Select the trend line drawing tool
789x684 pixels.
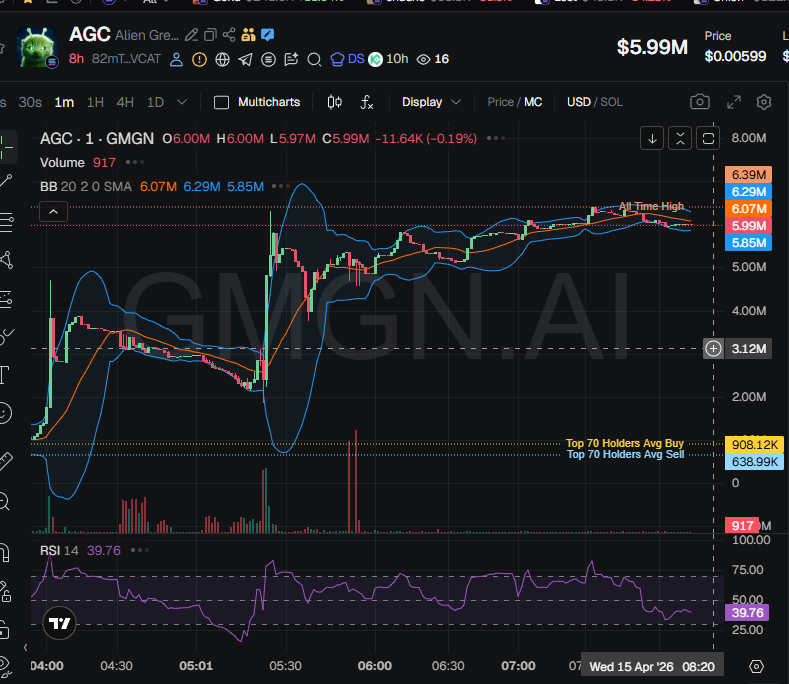click(x=6, y=180)
